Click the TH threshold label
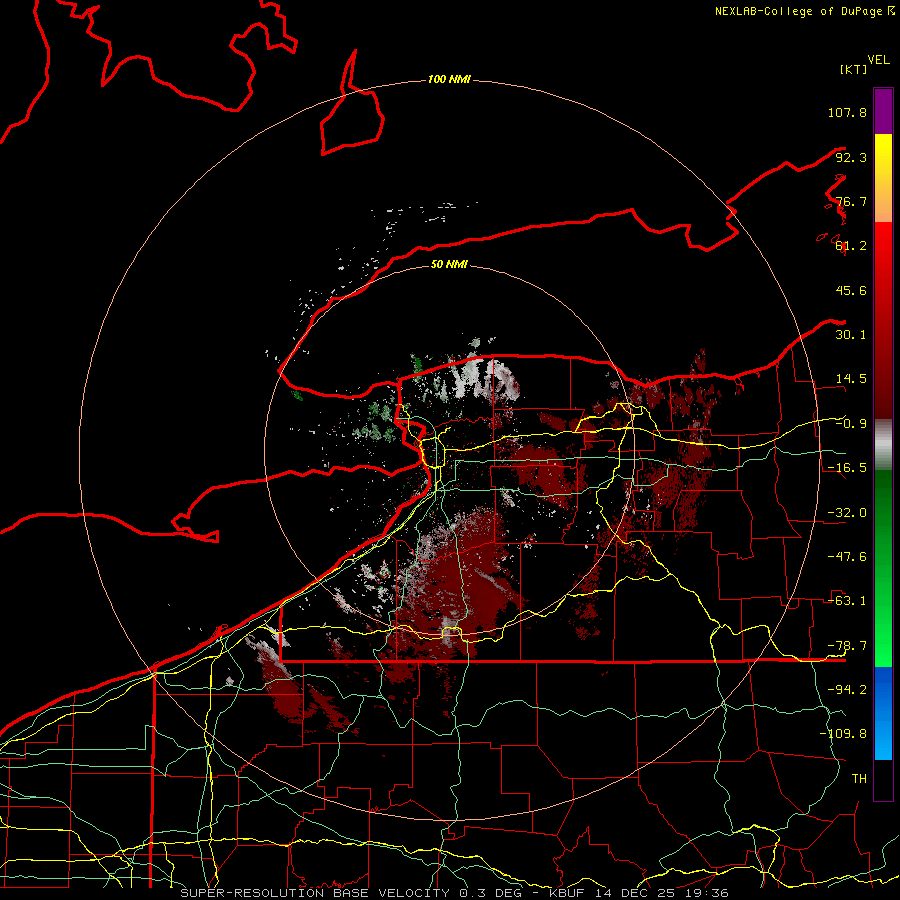900x900 pixels. click(x=859, y=779)
